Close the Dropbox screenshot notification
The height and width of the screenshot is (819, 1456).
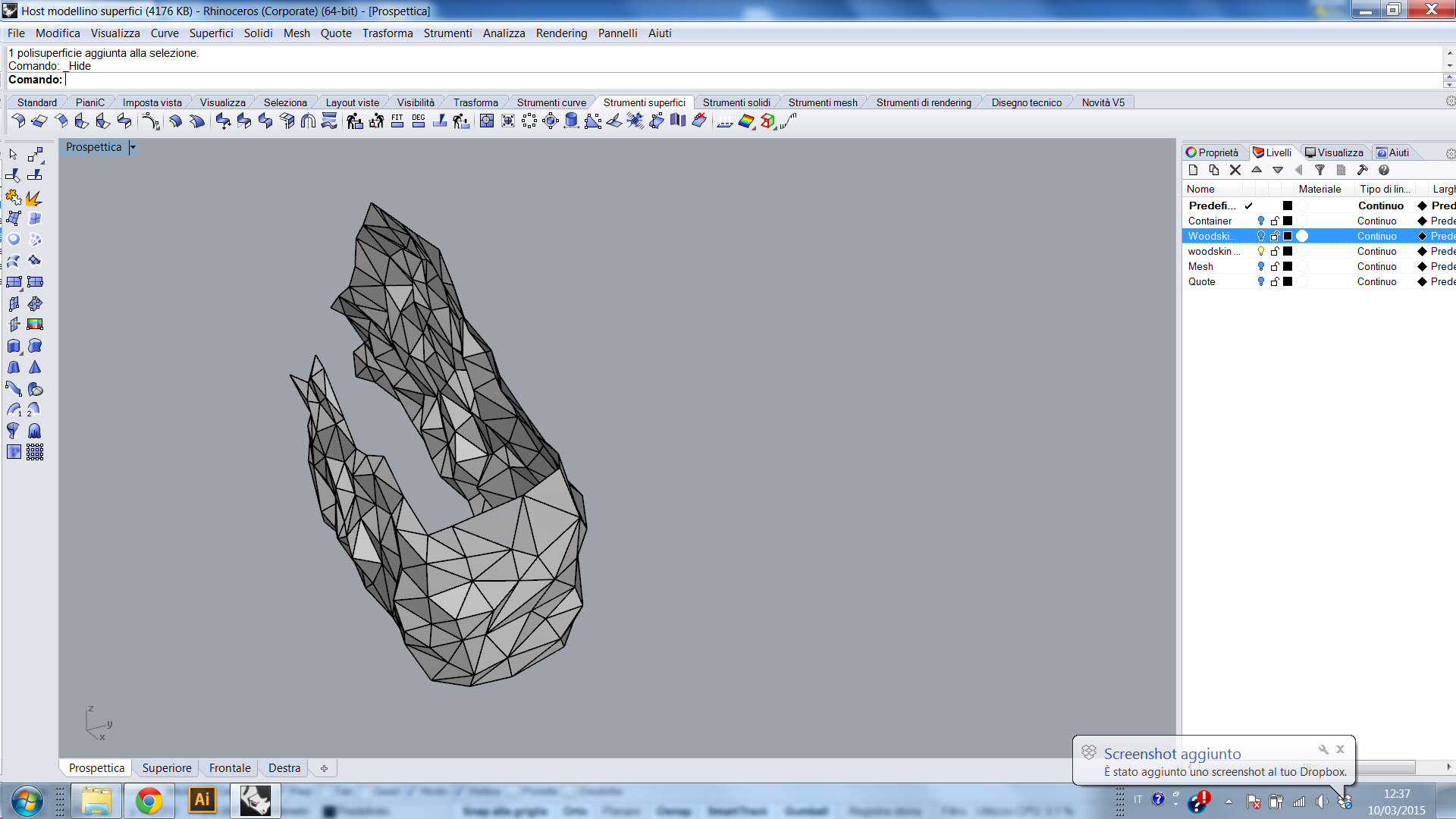(1340, 749)
